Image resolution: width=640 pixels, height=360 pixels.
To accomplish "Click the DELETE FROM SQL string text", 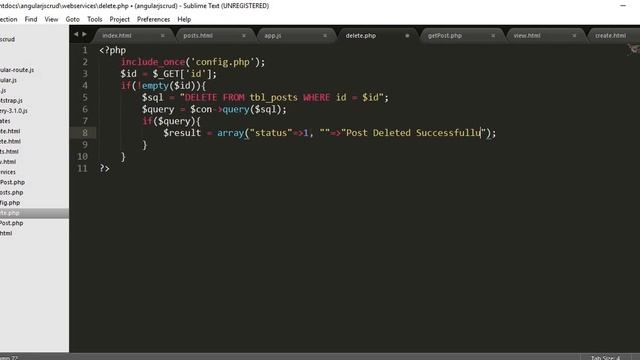I will [214, 98].
